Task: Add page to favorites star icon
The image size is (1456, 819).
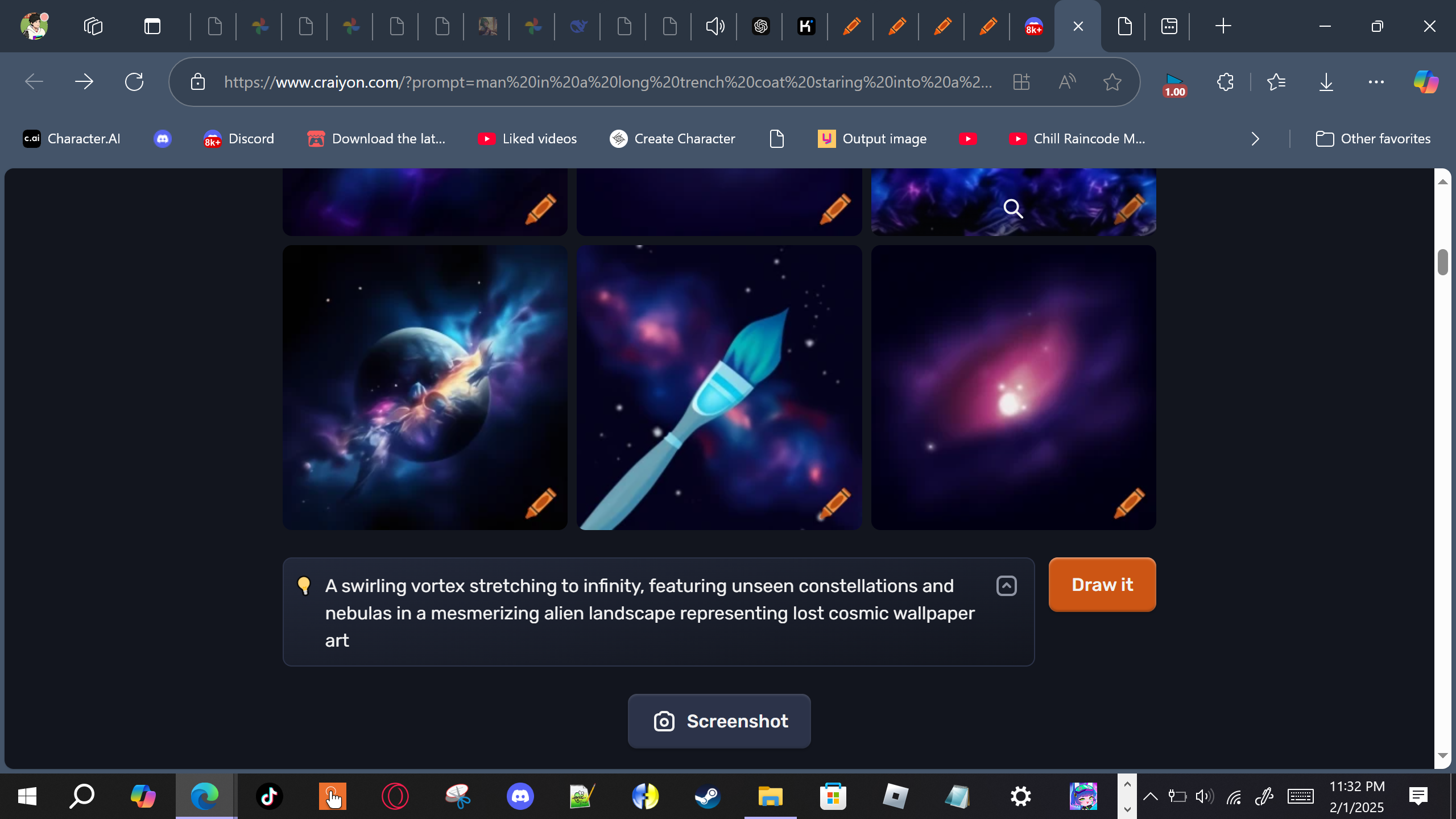Action: point(1112,82)
